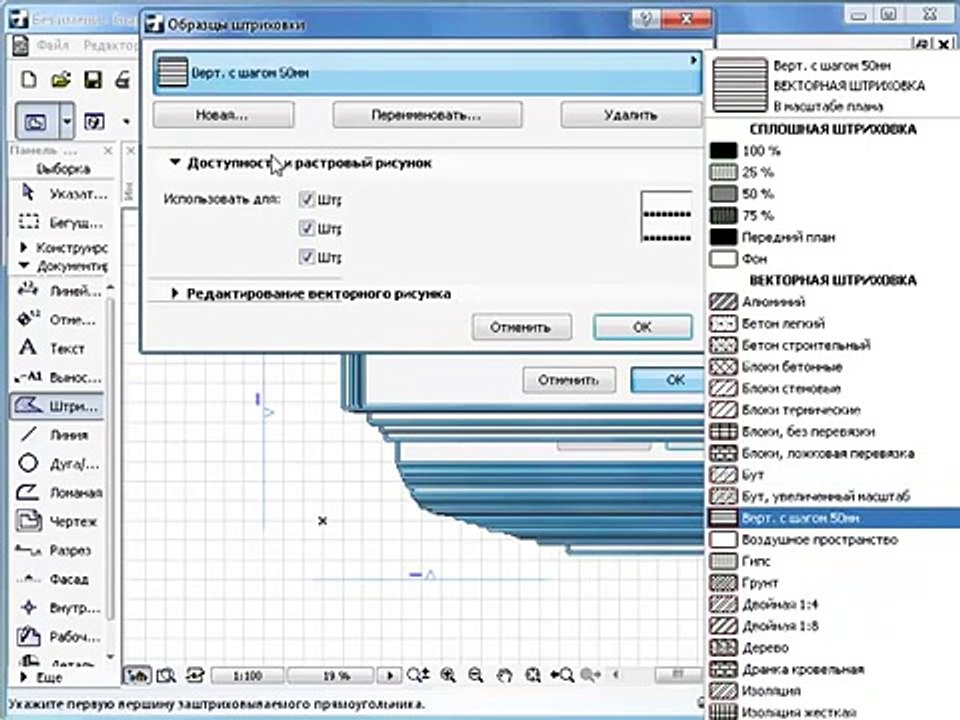Click the zoom out magnifier icon
This screenshot has width=960, height=720.
tap(476, 675)
